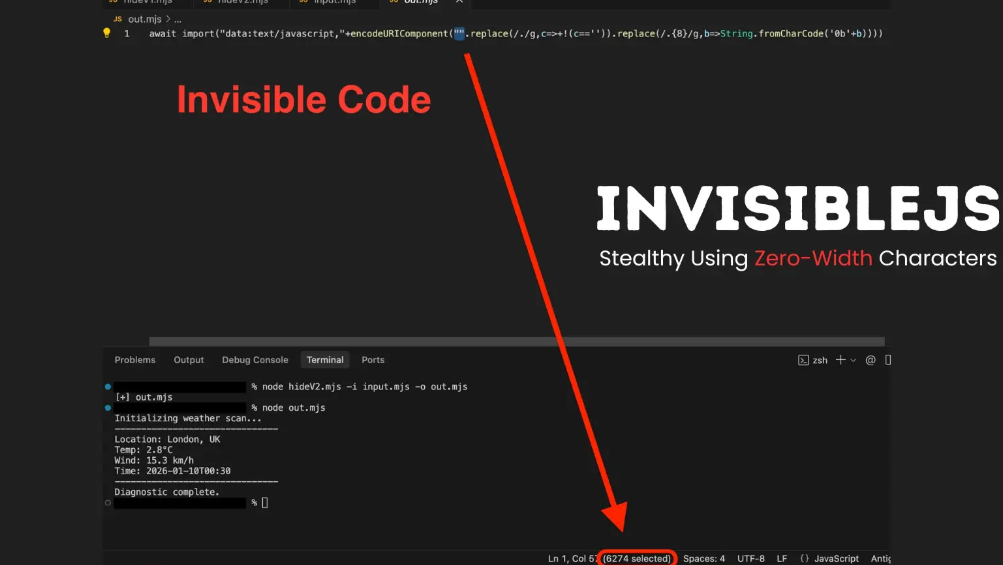Click the gray circle marker at empty prompt
The width and height of the screenshot is (1003, 565).
108,503
